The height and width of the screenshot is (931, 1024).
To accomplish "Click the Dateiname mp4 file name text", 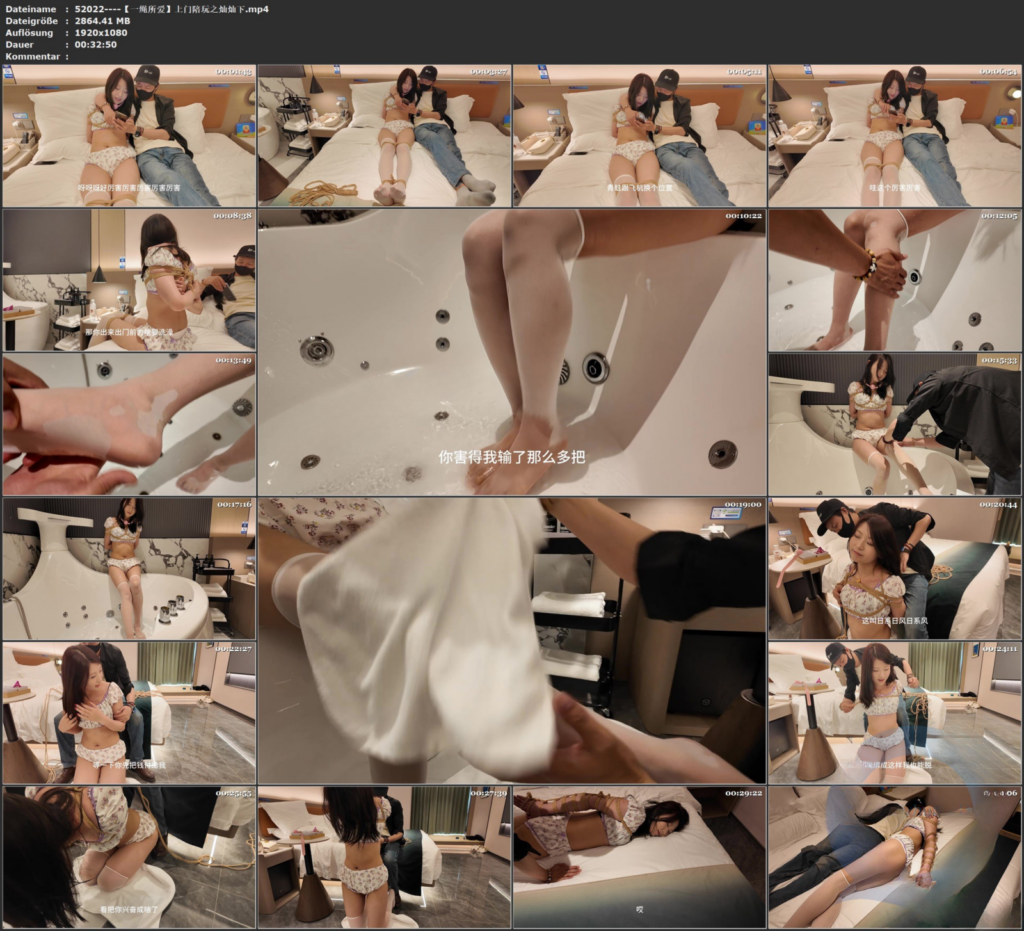I will pyautogui.click(x=172, y=9).
